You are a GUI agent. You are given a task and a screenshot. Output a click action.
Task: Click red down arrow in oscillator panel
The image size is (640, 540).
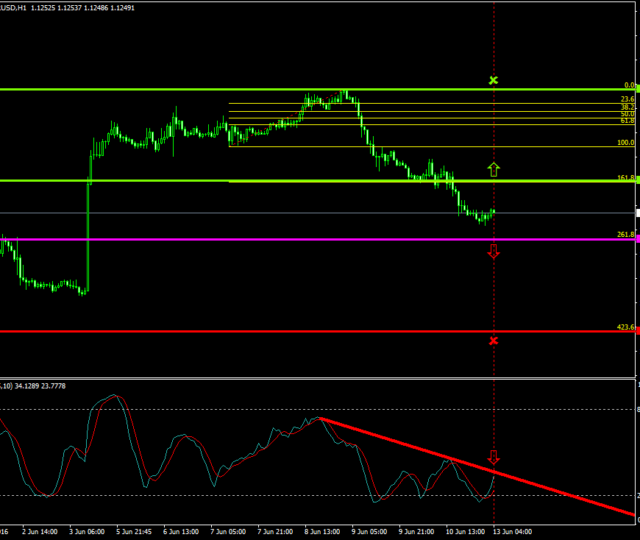493,458
